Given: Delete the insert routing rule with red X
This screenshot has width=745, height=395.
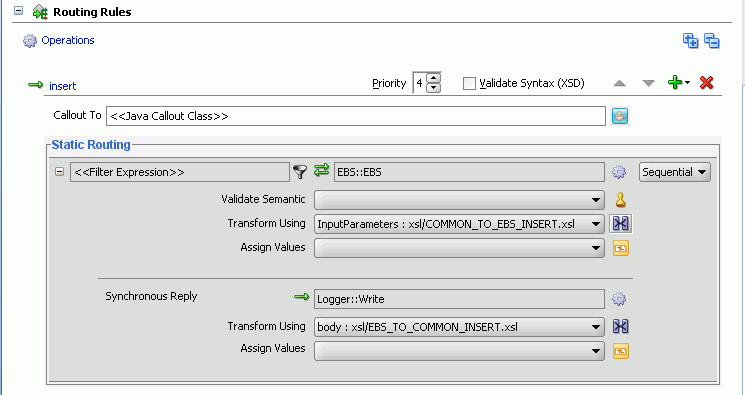Looking at the screenshot, I should coord(707,83).
